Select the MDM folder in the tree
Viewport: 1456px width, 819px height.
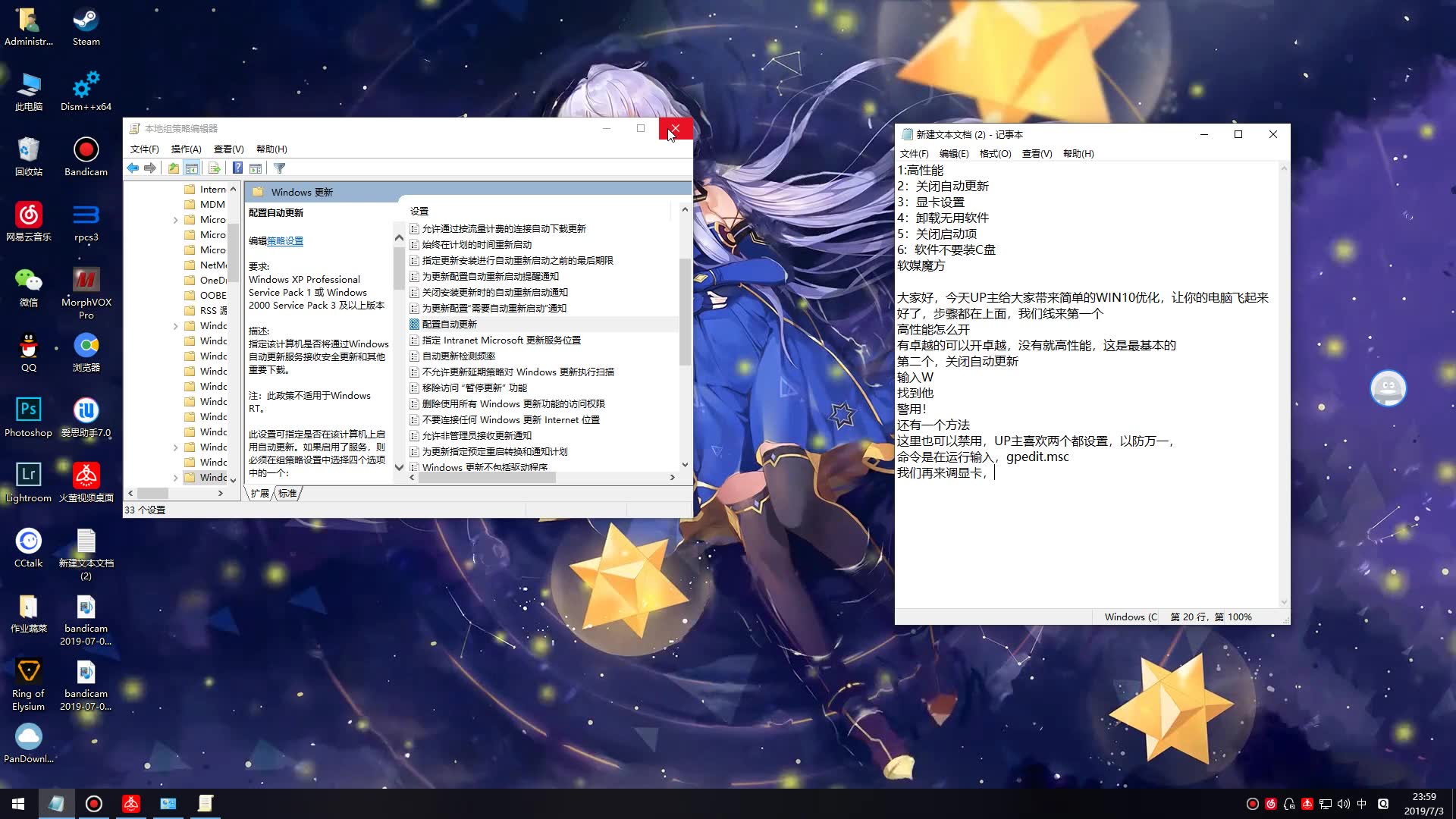click(x=205, y=205)
